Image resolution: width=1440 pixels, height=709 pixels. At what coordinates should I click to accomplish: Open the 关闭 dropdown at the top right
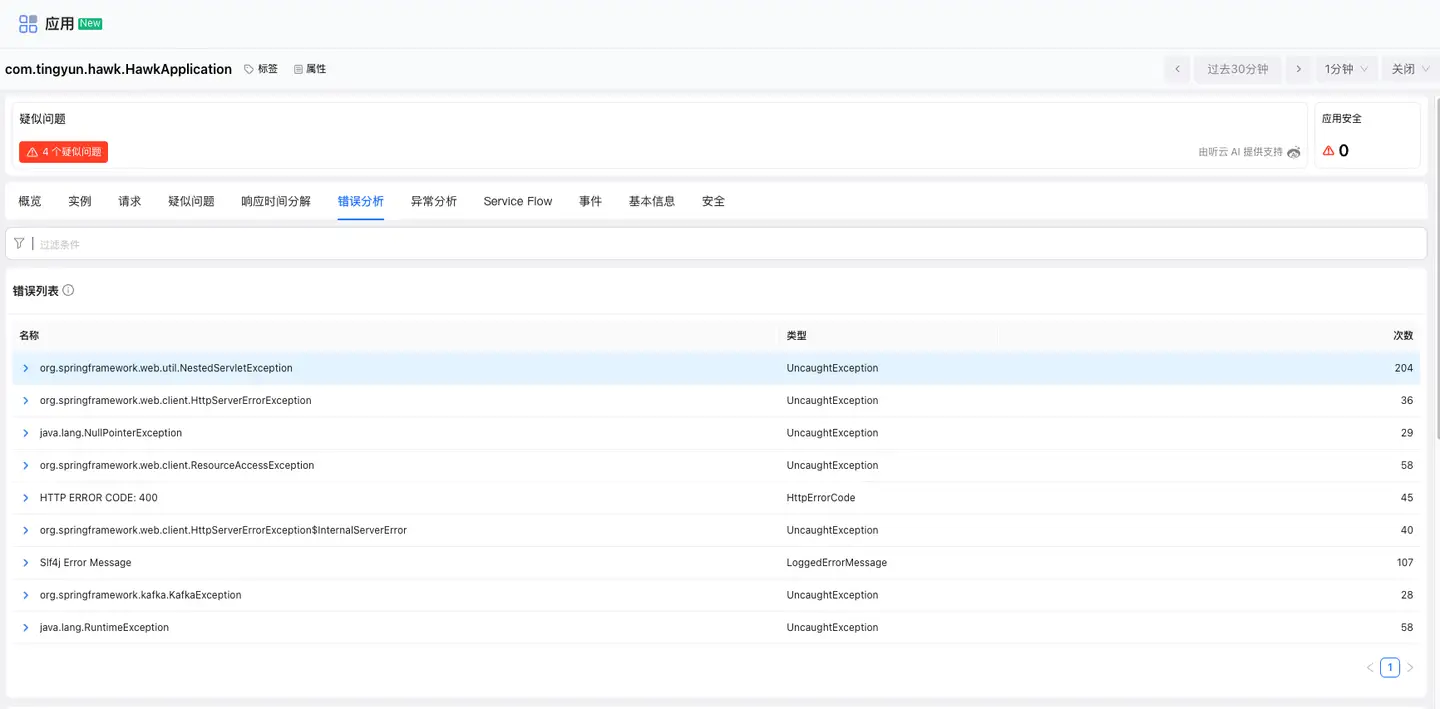pyautogui.click(x=1409, y=68)
